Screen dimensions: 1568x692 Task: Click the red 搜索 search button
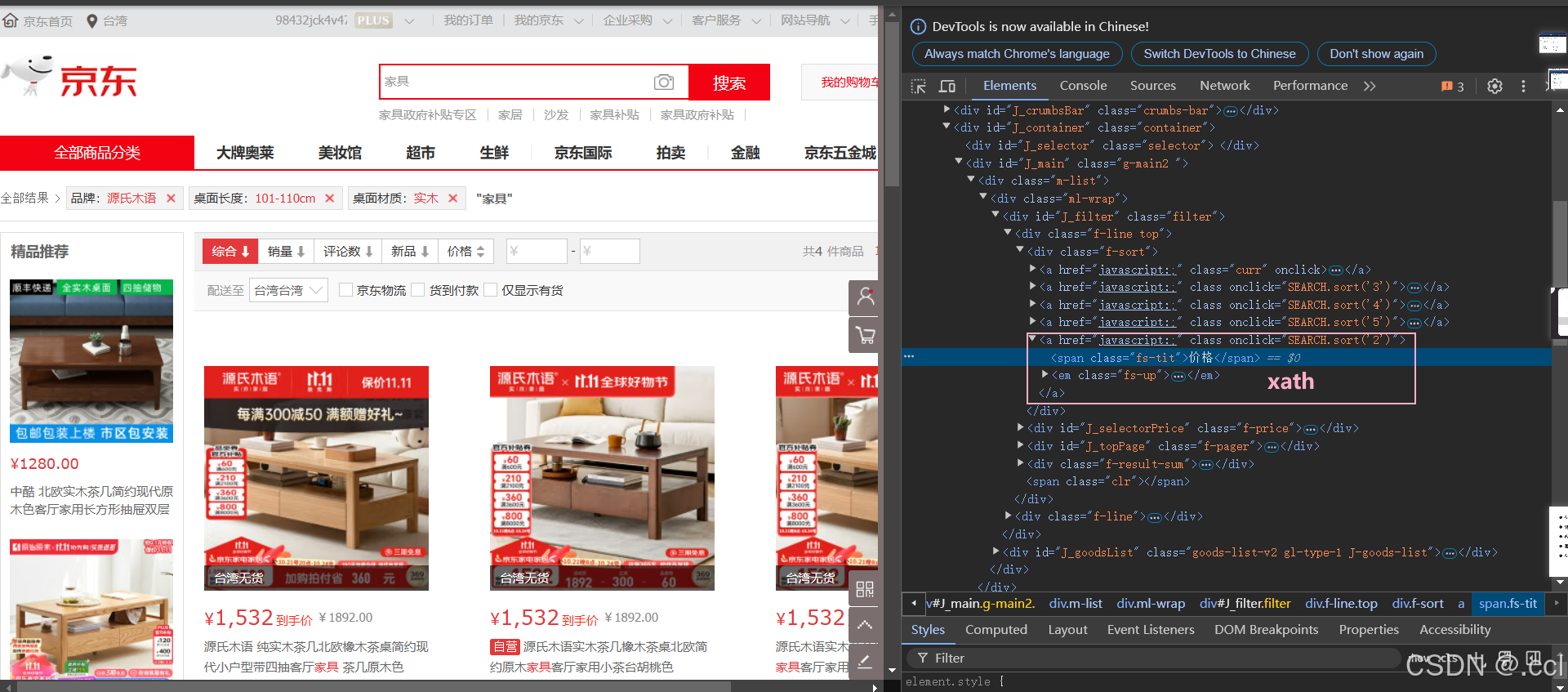pos(728,83)
